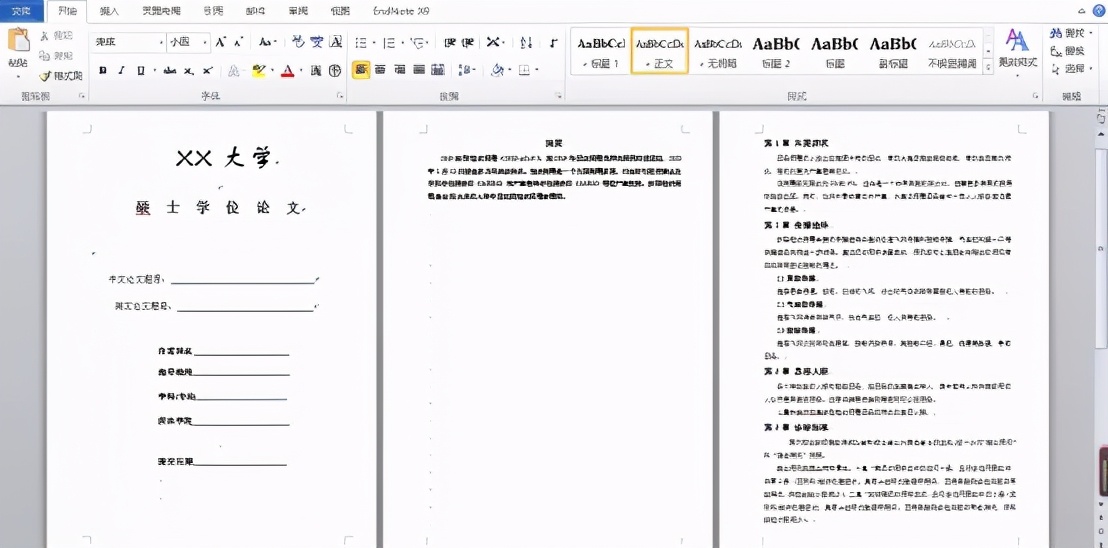Apply the Character Border icon

click(x=336, y=42)
